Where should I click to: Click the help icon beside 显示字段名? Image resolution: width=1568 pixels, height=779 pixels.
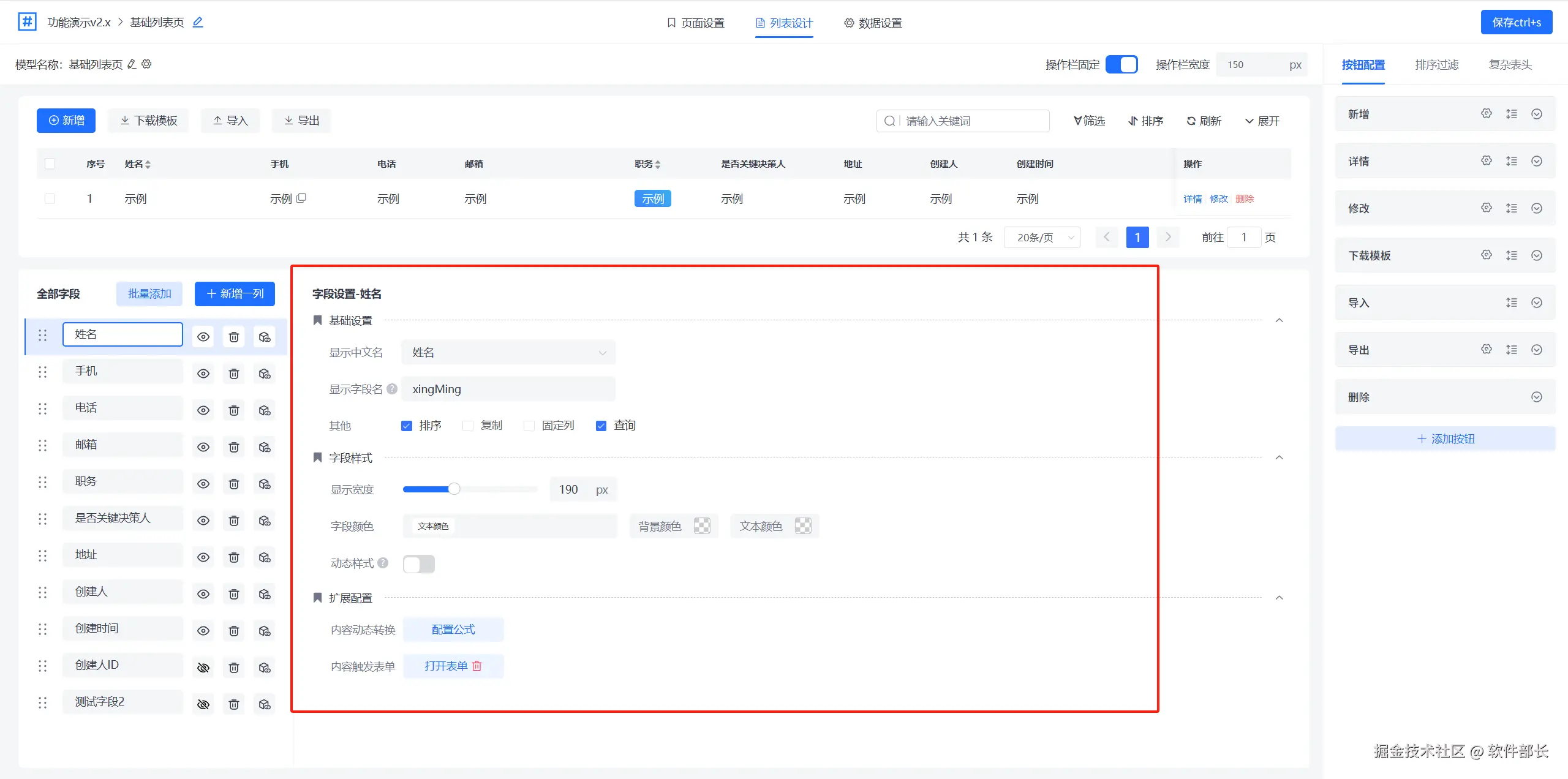[x=392, y=389]
